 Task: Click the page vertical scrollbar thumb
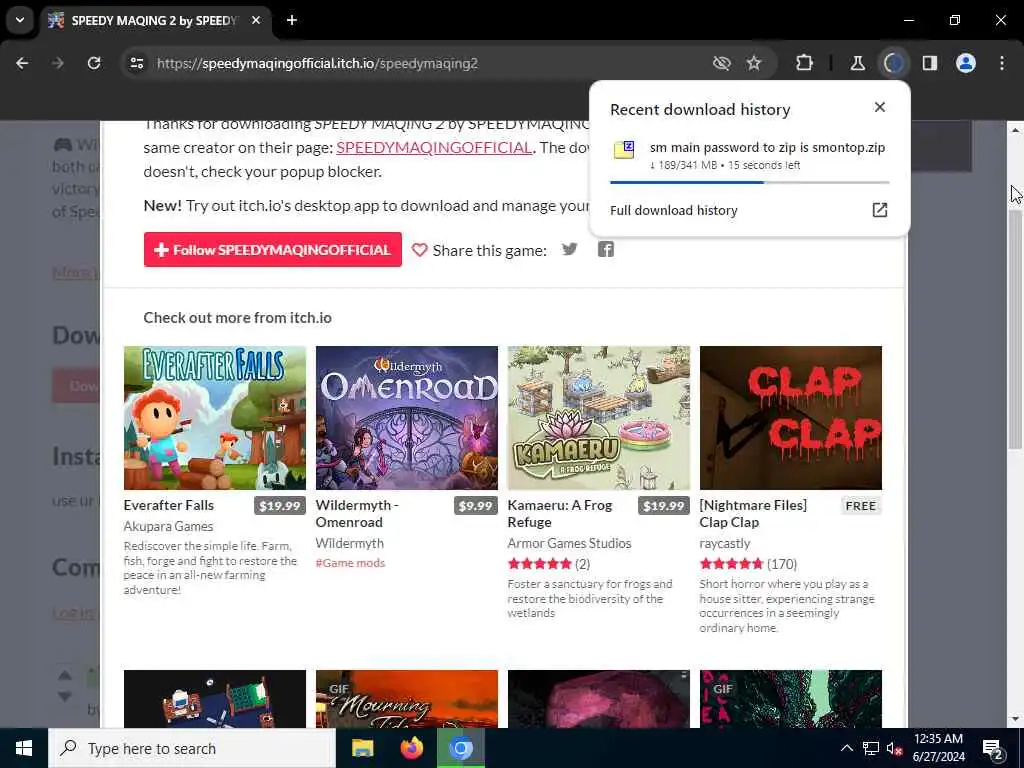point(1015,330)
